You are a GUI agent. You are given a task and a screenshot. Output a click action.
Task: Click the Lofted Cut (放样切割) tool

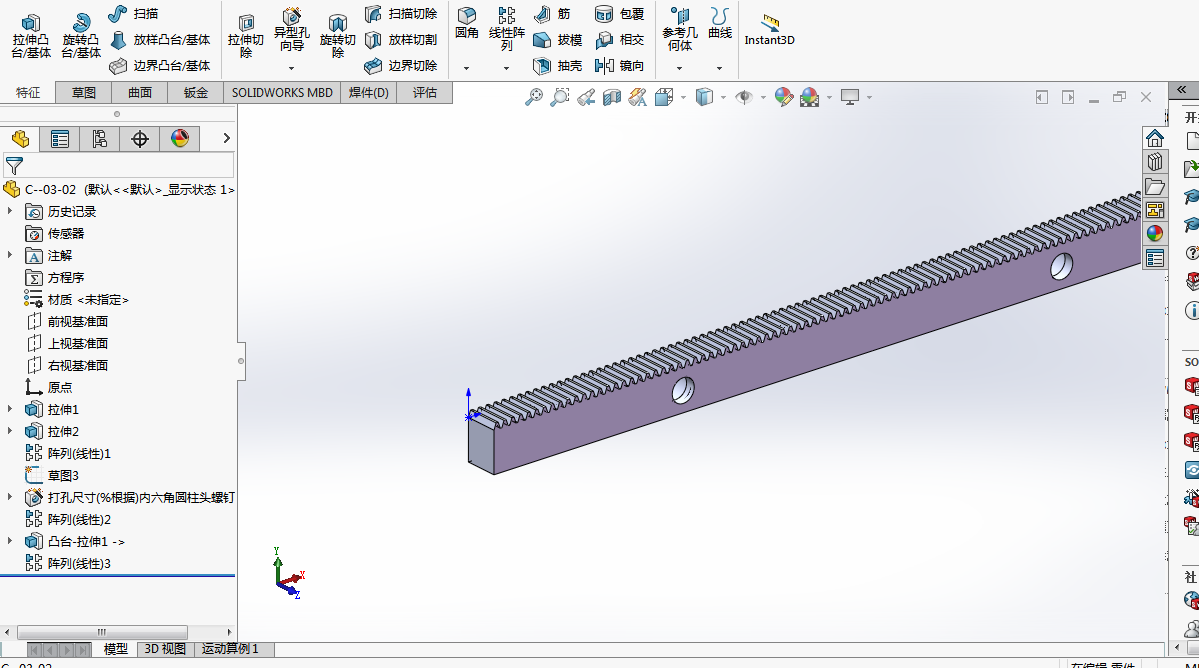tap(401, 40)
